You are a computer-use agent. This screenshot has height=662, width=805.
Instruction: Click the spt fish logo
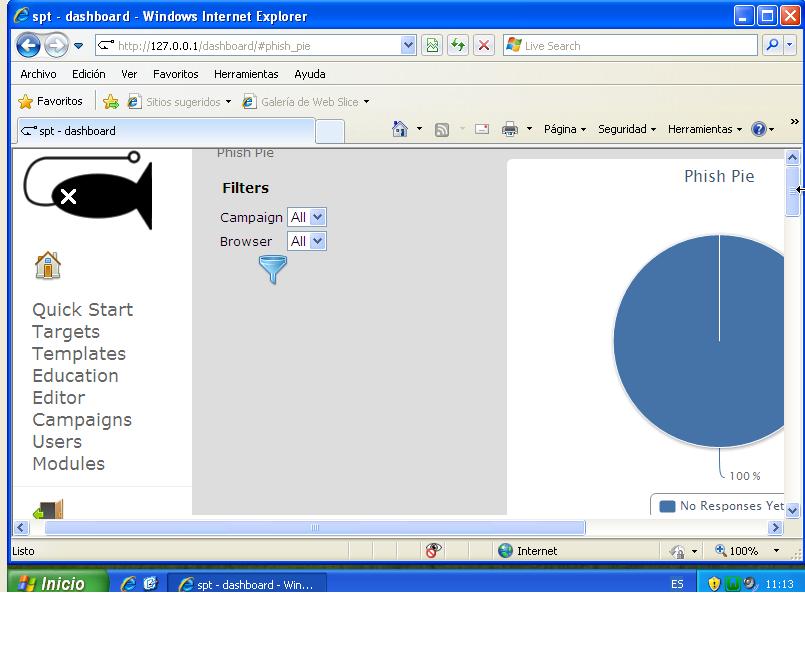pyautogui.click(x=90, y=192)
